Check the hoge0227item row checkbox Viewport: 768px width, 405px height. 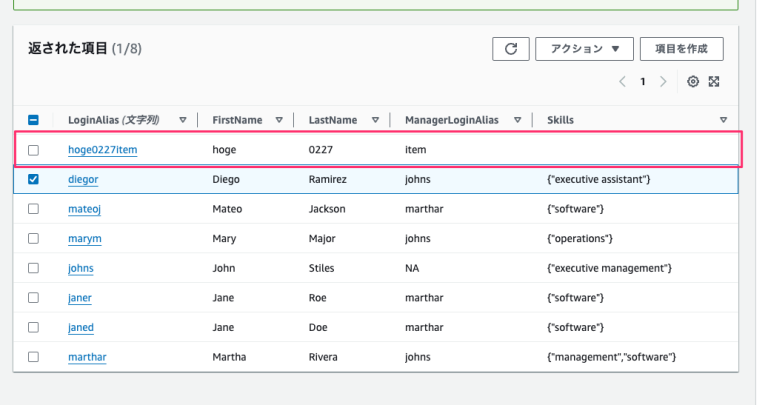click(x=33, y=150)
